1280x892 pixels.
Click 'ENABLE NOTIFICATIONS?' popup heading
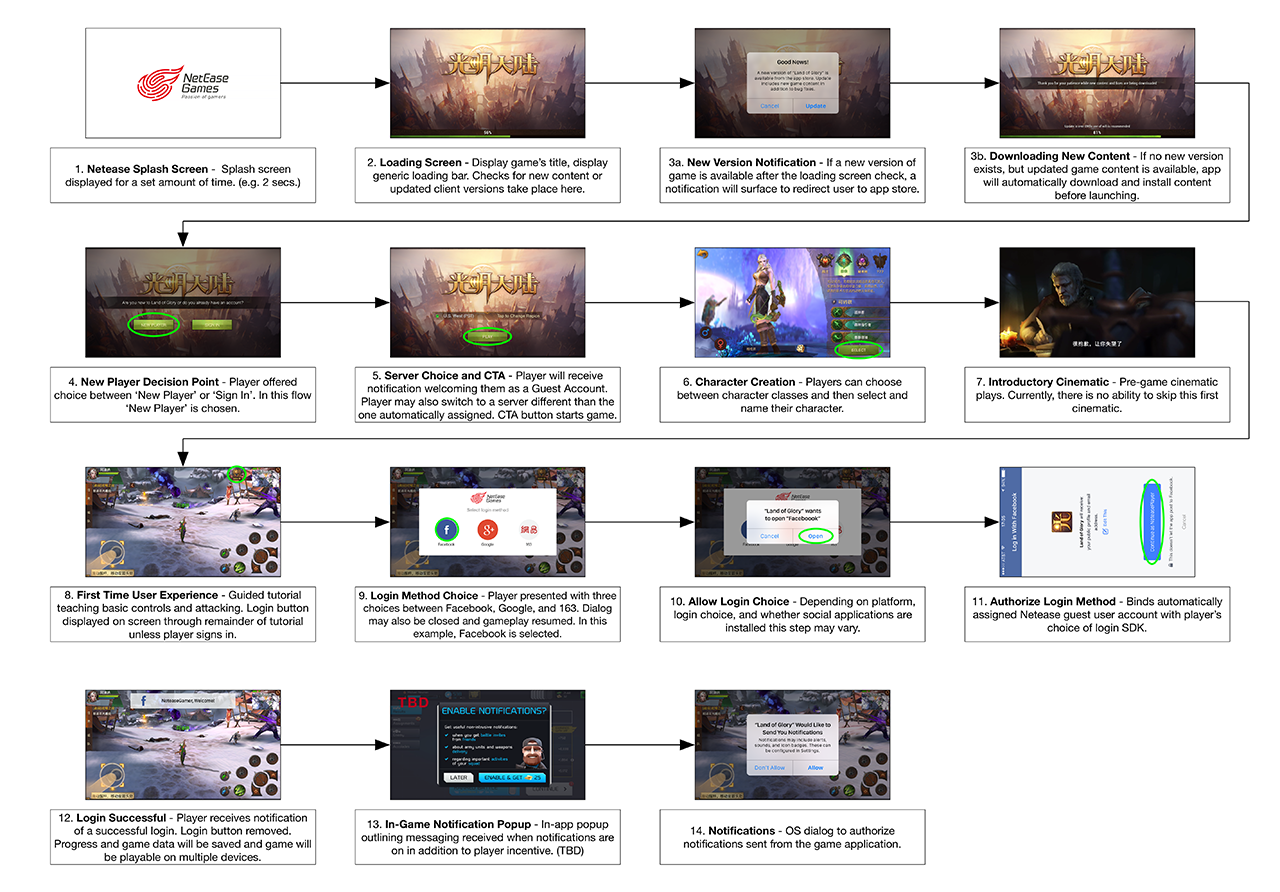click(x=493, y=709)
